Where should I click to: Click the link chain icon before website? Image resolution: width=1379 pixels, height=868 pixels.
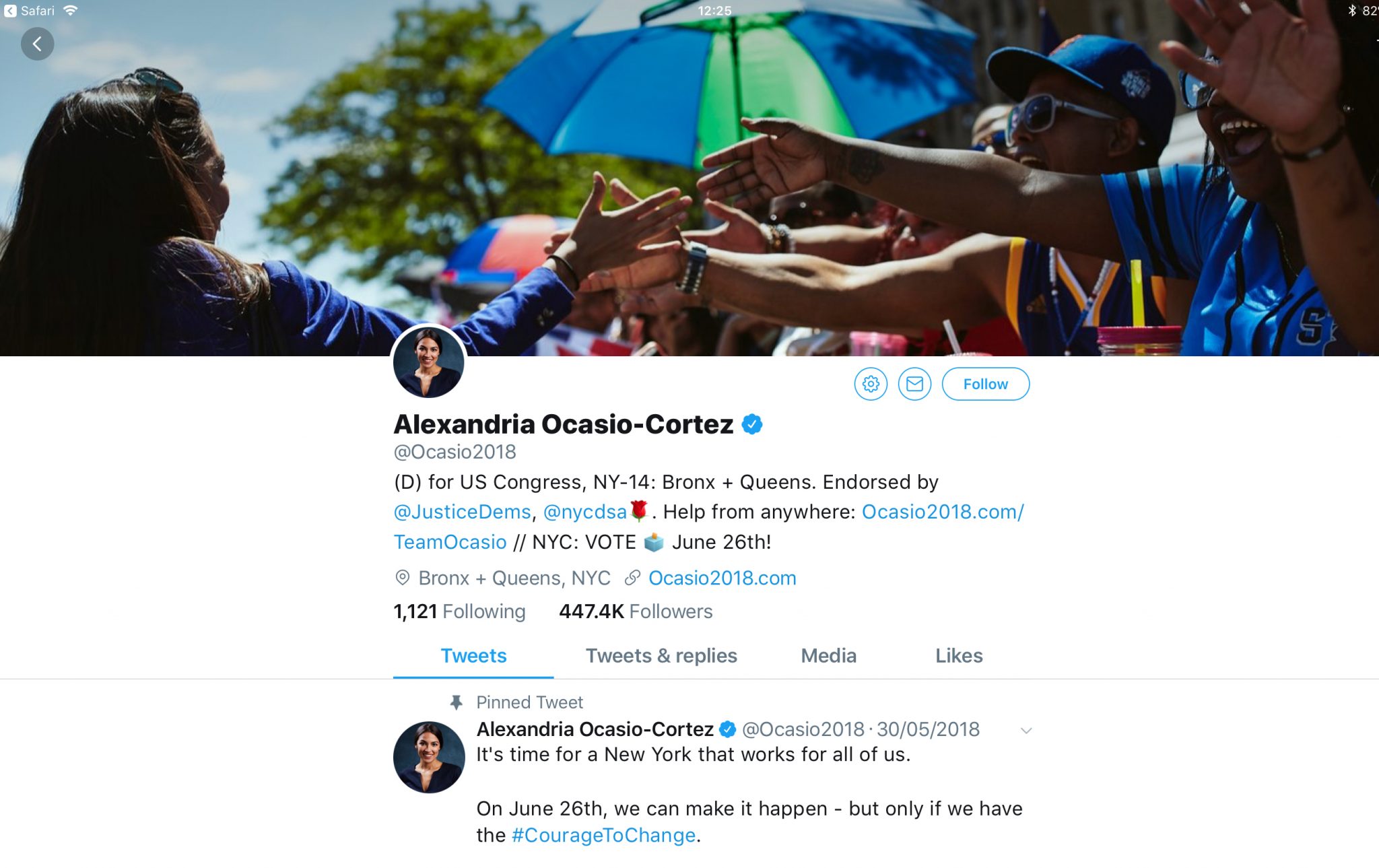[x=632, y=578]
